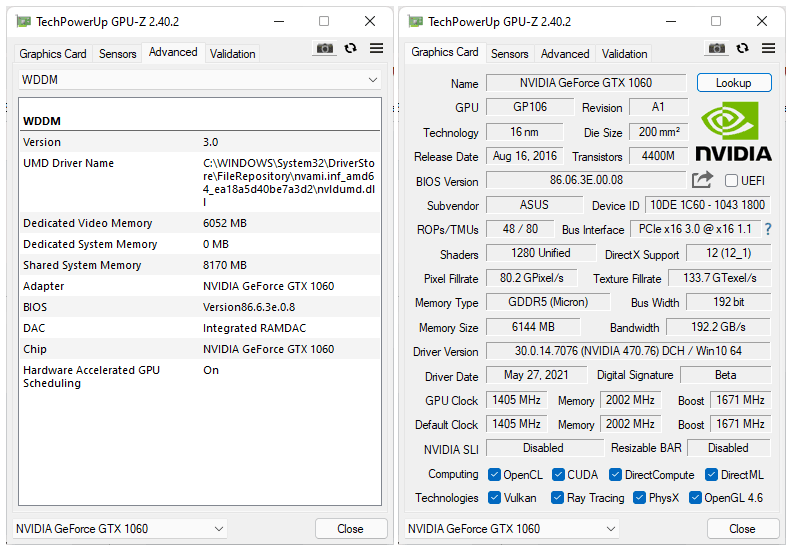This screenshot has width=795, height=552.
Task: Switch to the Sensors tab in the right window
Action: (x=509, y=54)
